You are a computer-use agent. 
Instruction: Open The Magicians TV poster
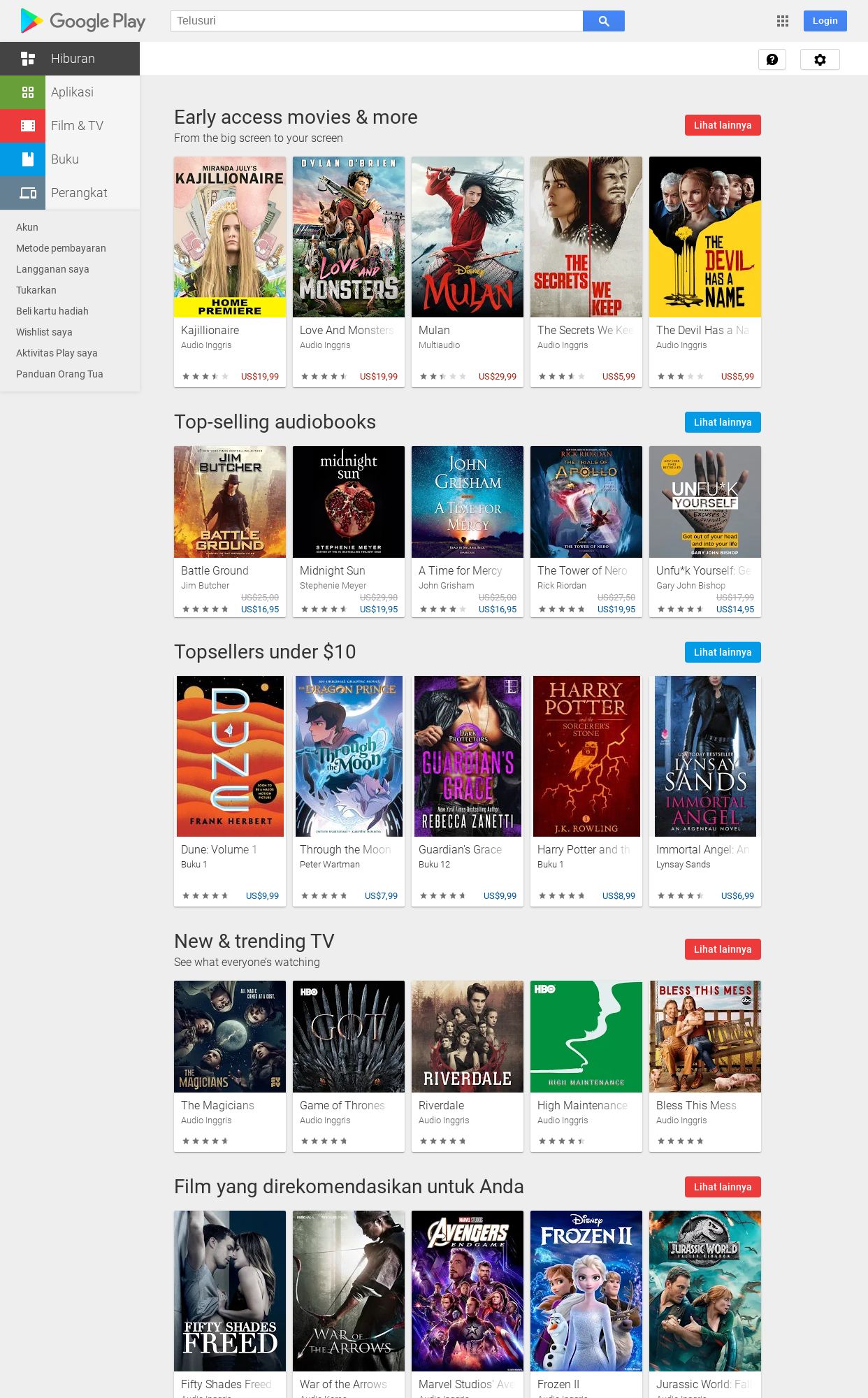pyautogui.click(x=230, y=1037)
